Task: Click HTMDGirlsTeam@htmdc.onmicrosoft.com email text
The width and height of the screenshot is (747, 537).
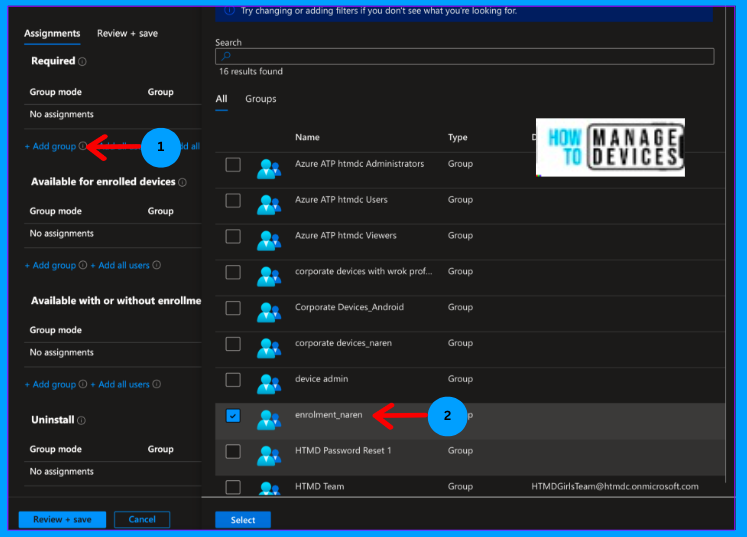Action: (615, 486)
